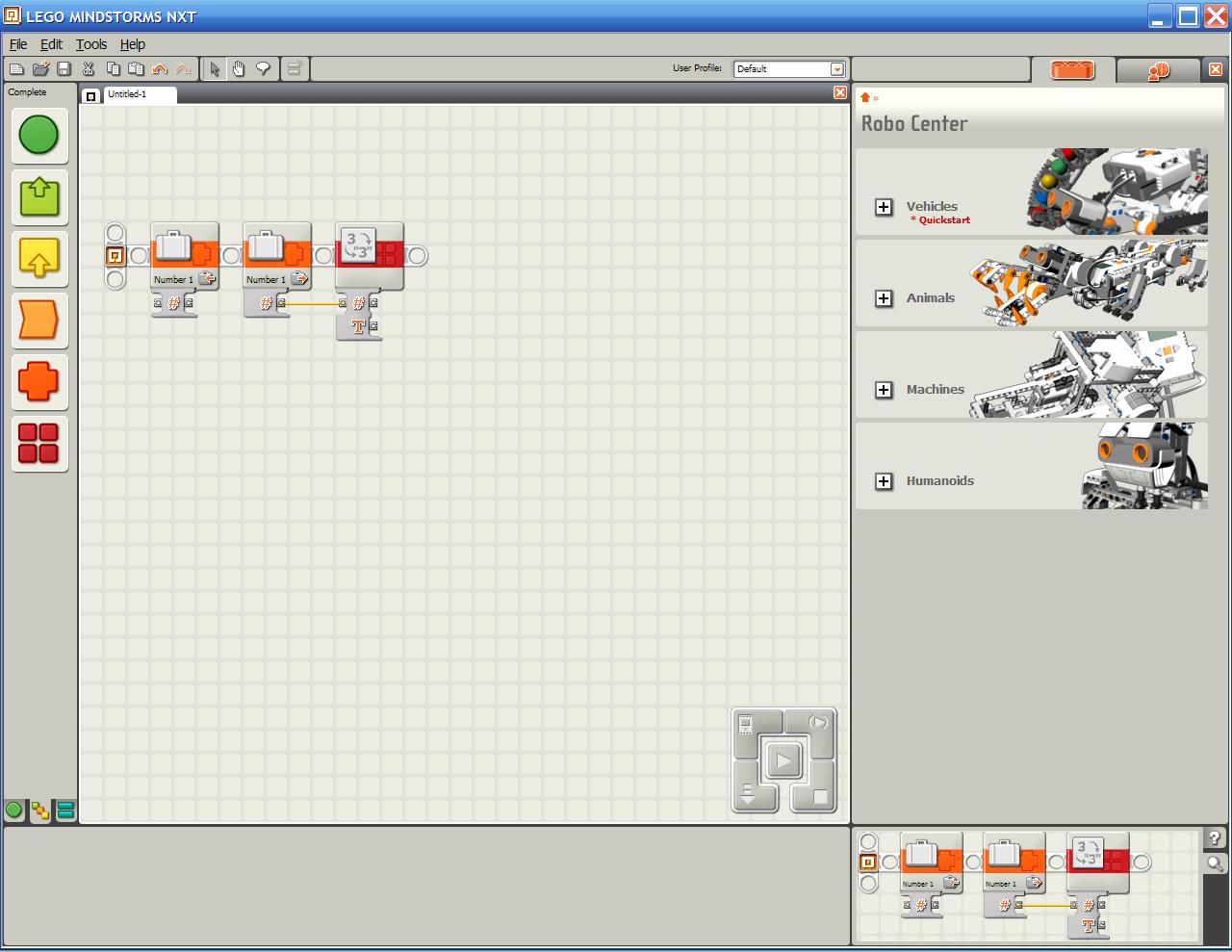Select the Comment speech-bubble tool
Screen dimensions: 1232x952
263,68
